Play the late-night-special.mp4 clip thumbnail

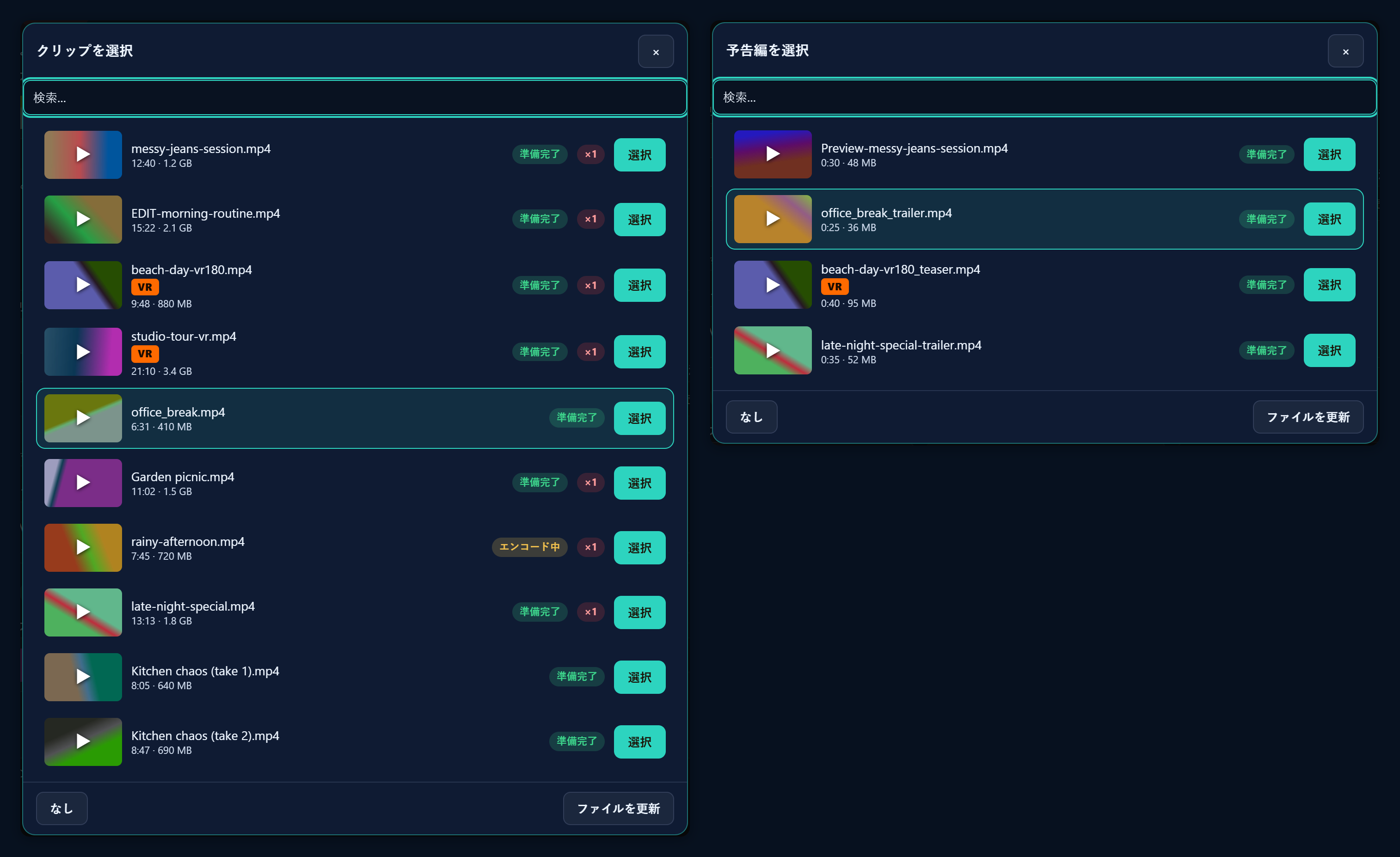pos(83,612)
